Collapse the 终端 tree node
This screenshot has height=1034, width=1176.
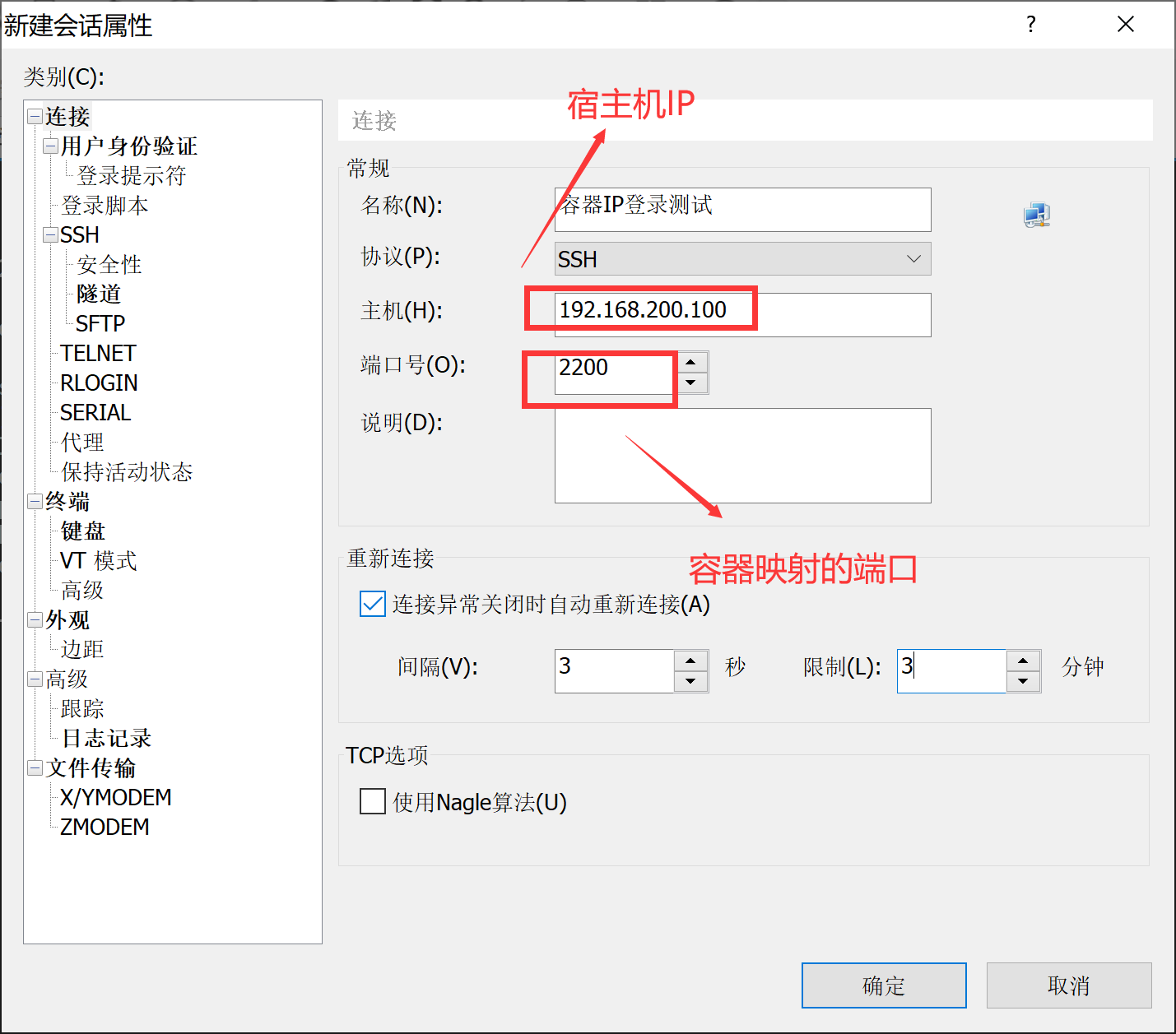coord(35,501)
